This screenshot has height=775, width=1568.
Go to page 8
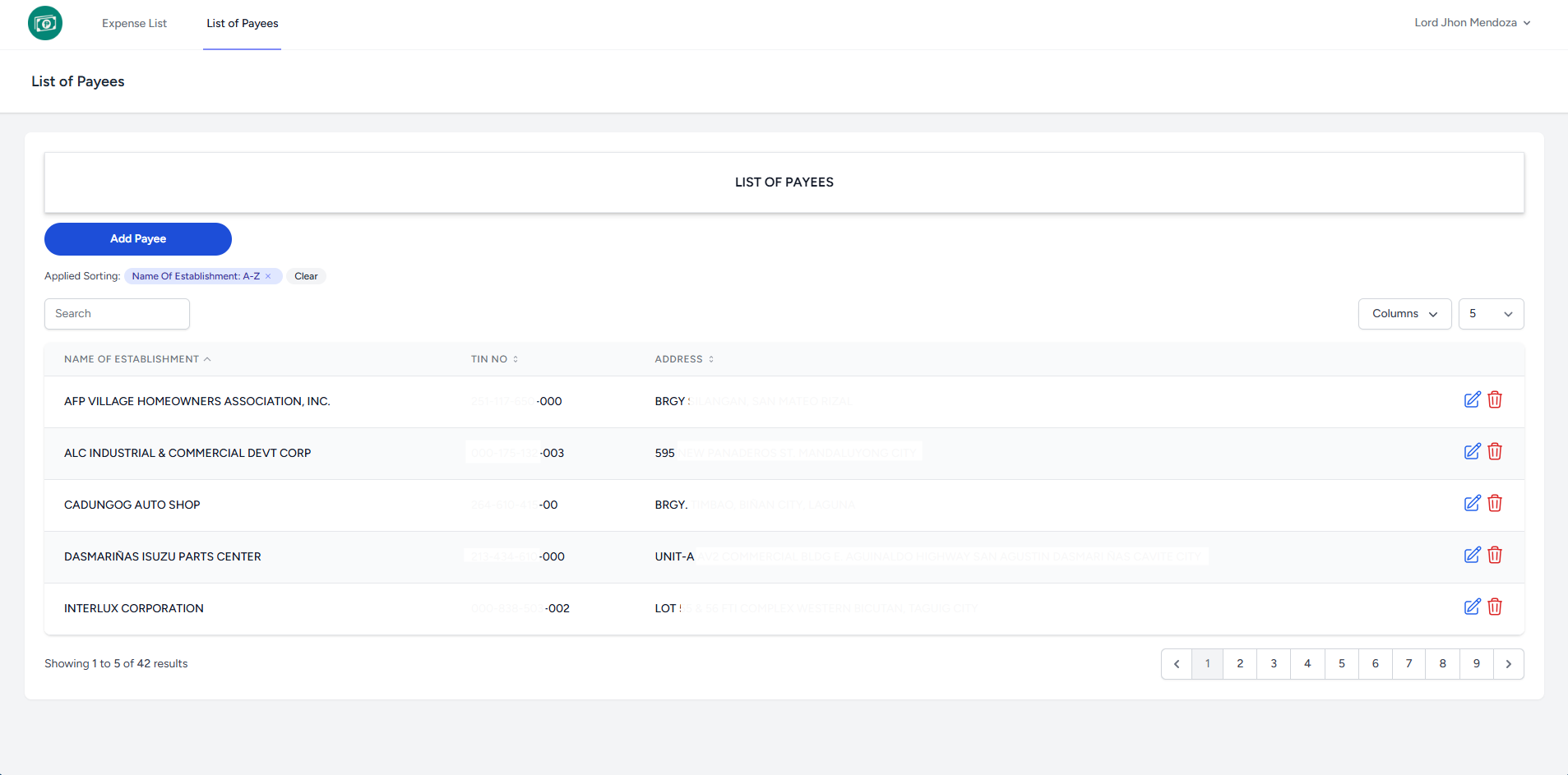tap(1443, 664)
